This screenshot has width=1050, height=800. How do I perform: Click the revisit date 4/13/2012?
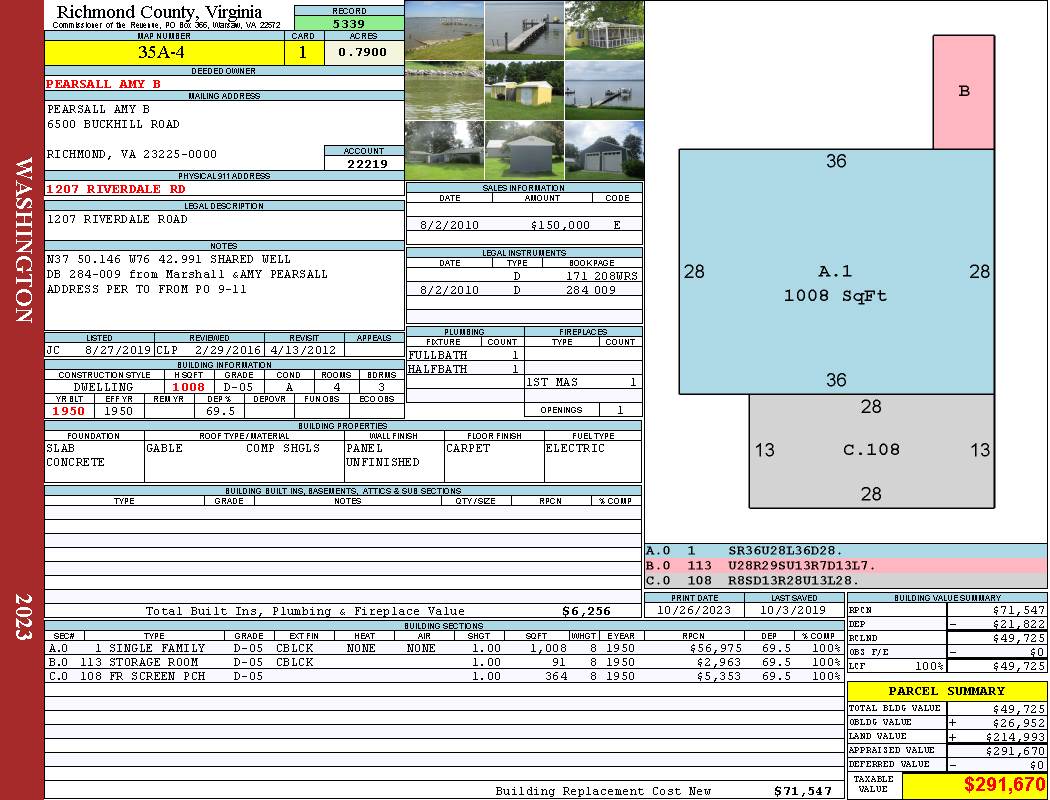pos(303,349)
